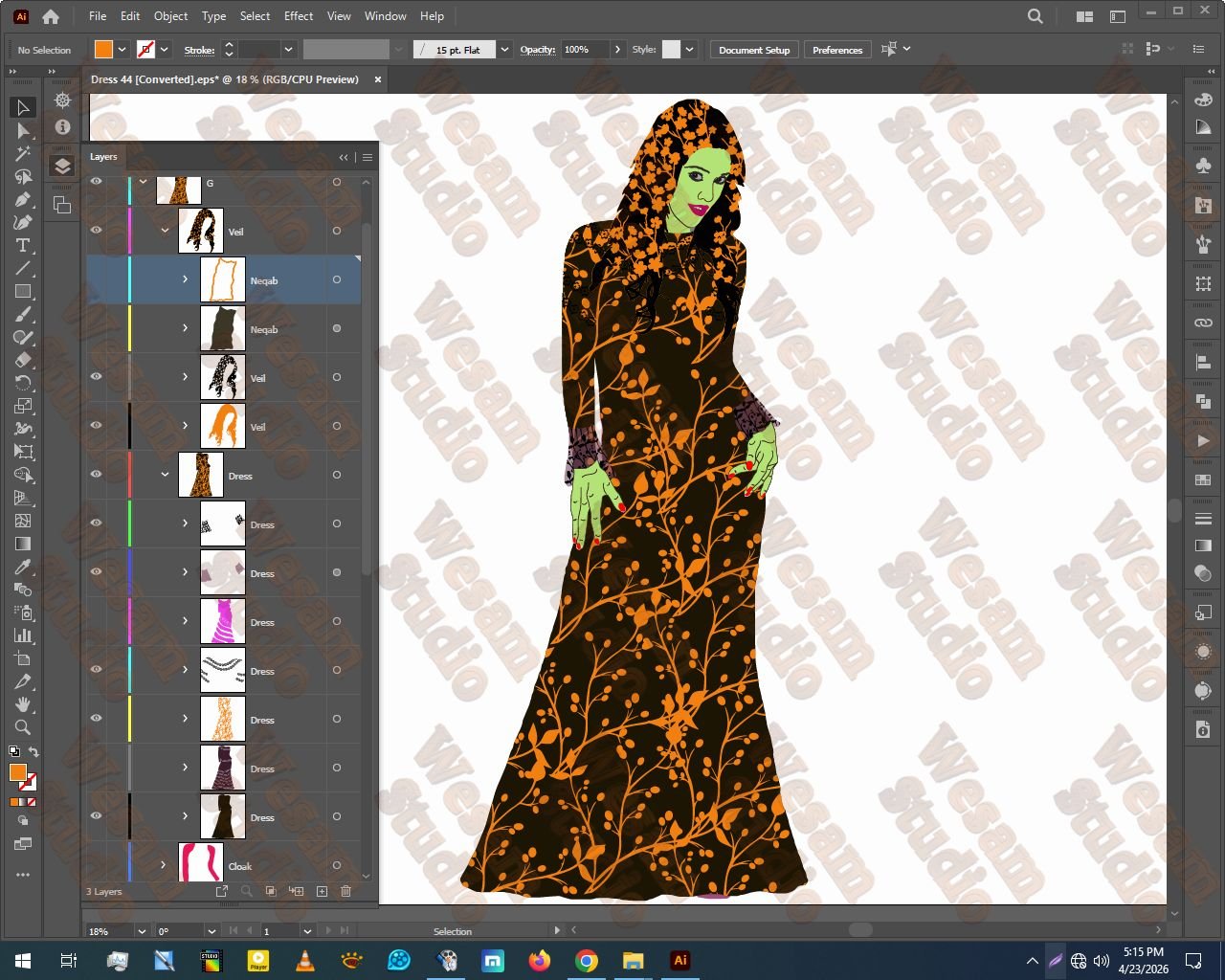Select the Lasso tool
Viewport: 1225px width, 980px height.
coord(23,176)
